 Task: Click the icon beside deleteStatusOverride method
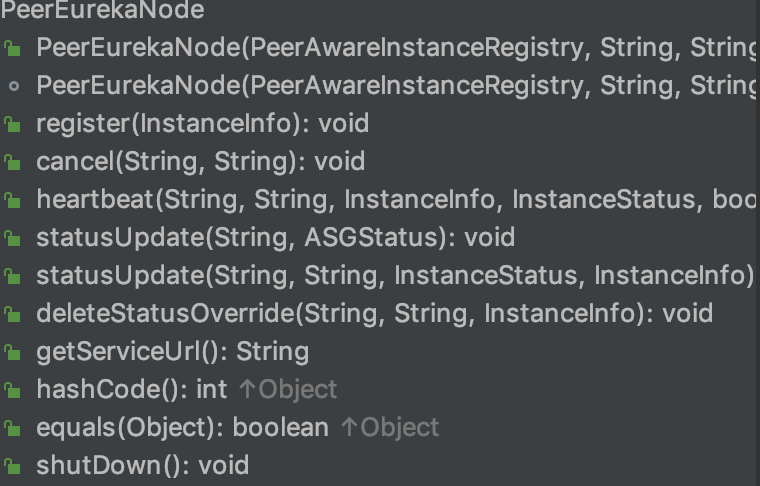click(12, 314)
